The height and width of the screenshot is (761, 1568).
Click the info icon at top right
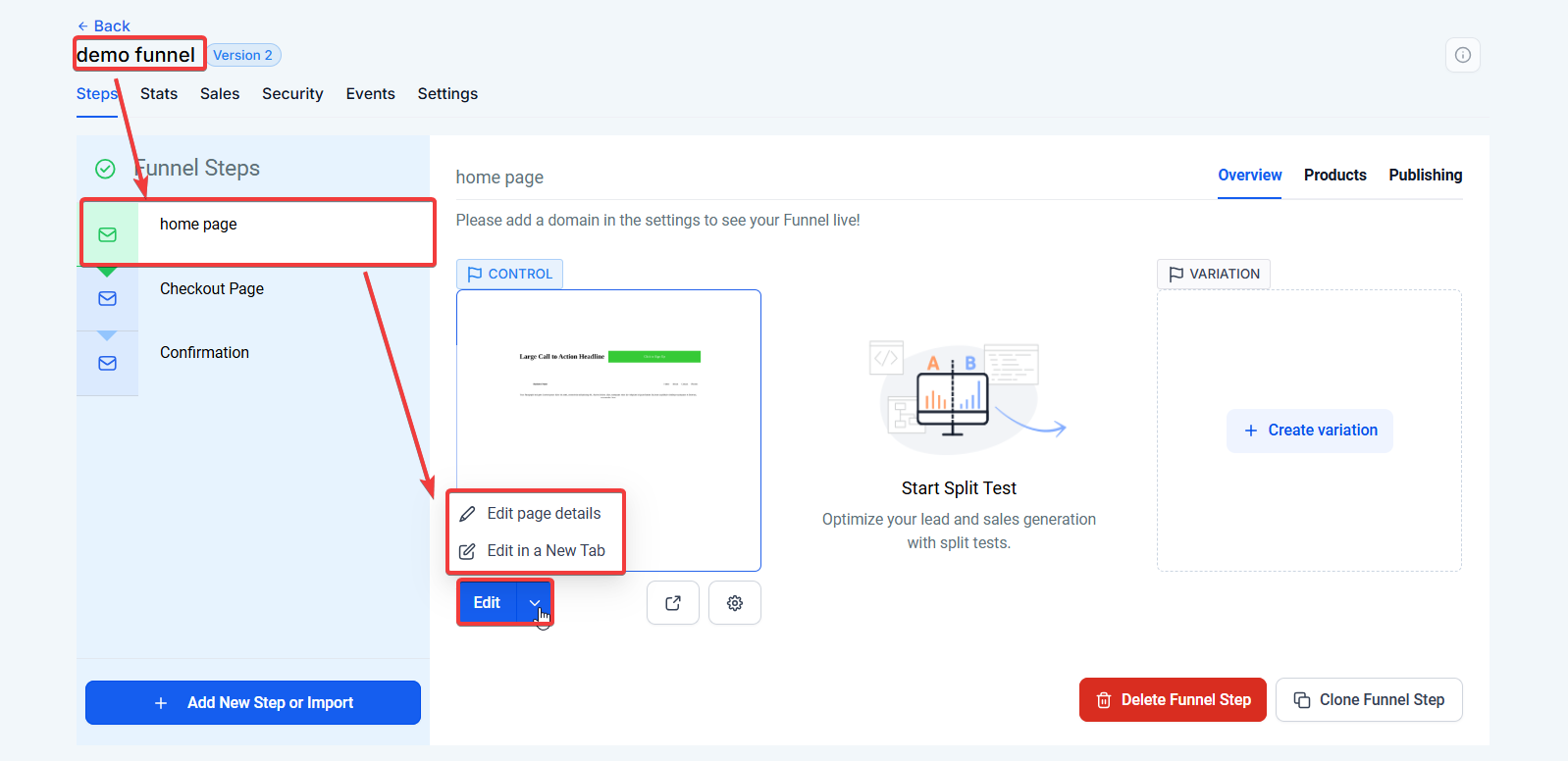[1462, 55]
